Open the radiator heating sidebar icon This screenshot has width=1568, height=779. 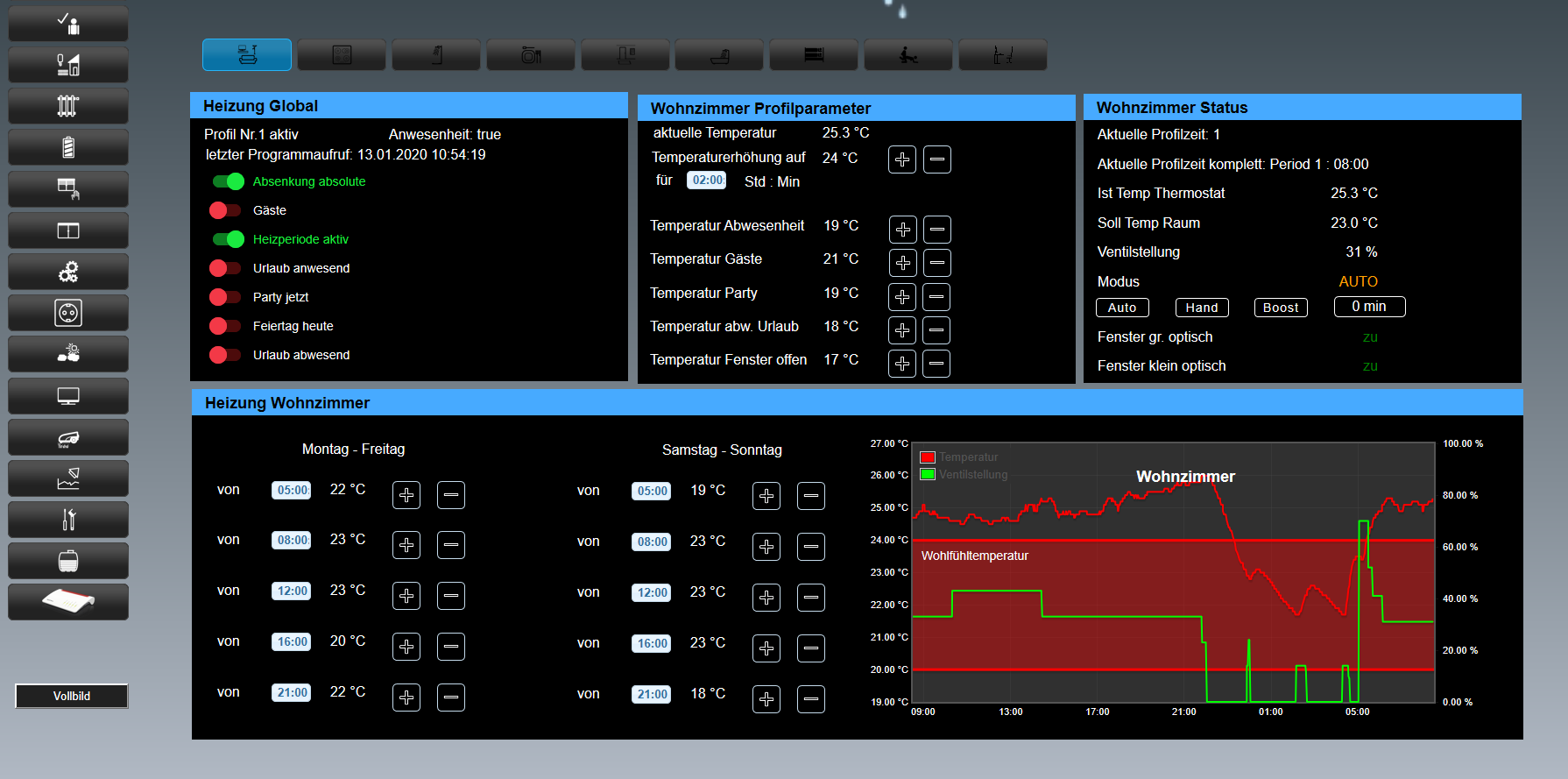68,106
